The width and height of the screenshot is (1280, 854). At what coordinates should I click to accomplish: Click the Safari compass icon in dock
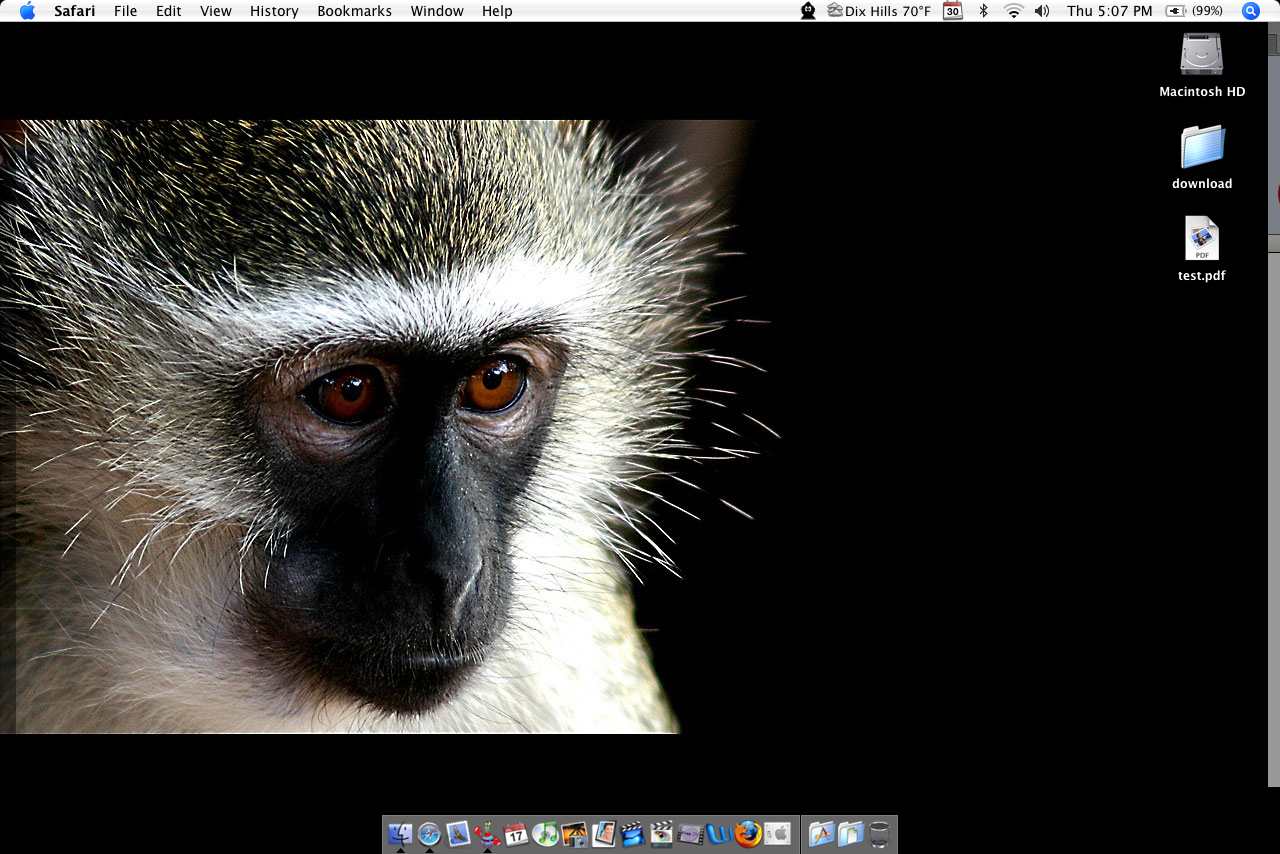point(429,833)
